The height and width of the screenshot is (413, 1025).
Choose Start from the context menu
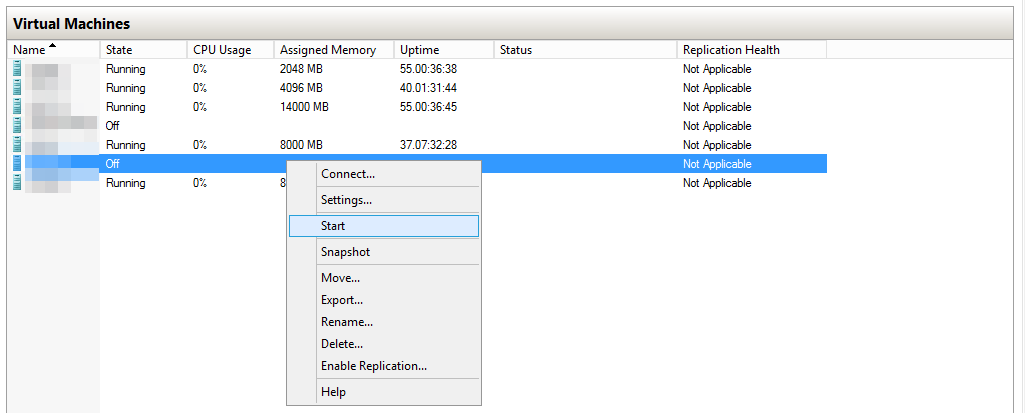(x=333, y=226)
